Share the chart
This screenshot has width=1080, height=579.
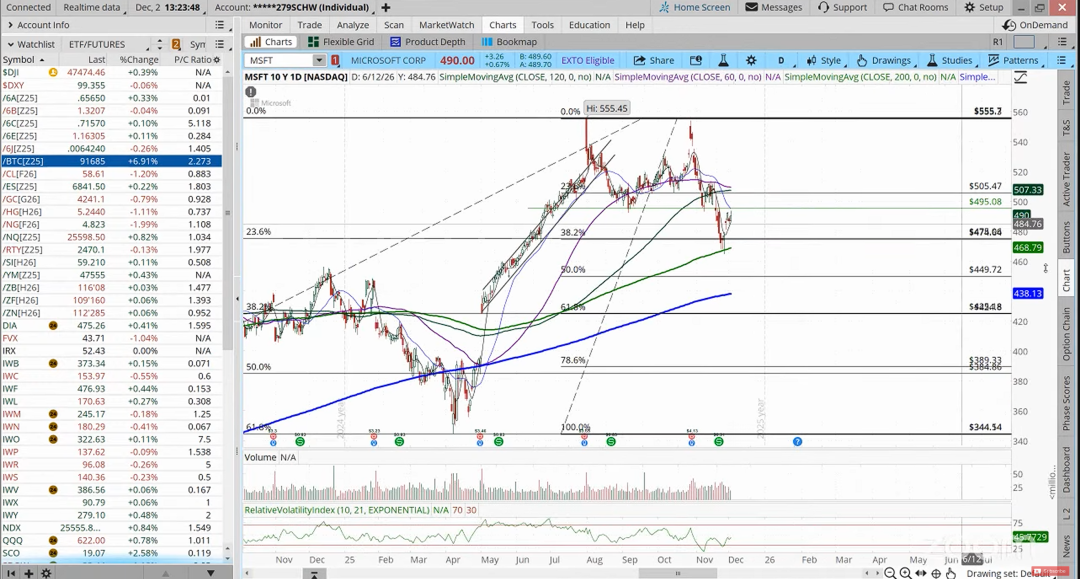pos(654,60)
